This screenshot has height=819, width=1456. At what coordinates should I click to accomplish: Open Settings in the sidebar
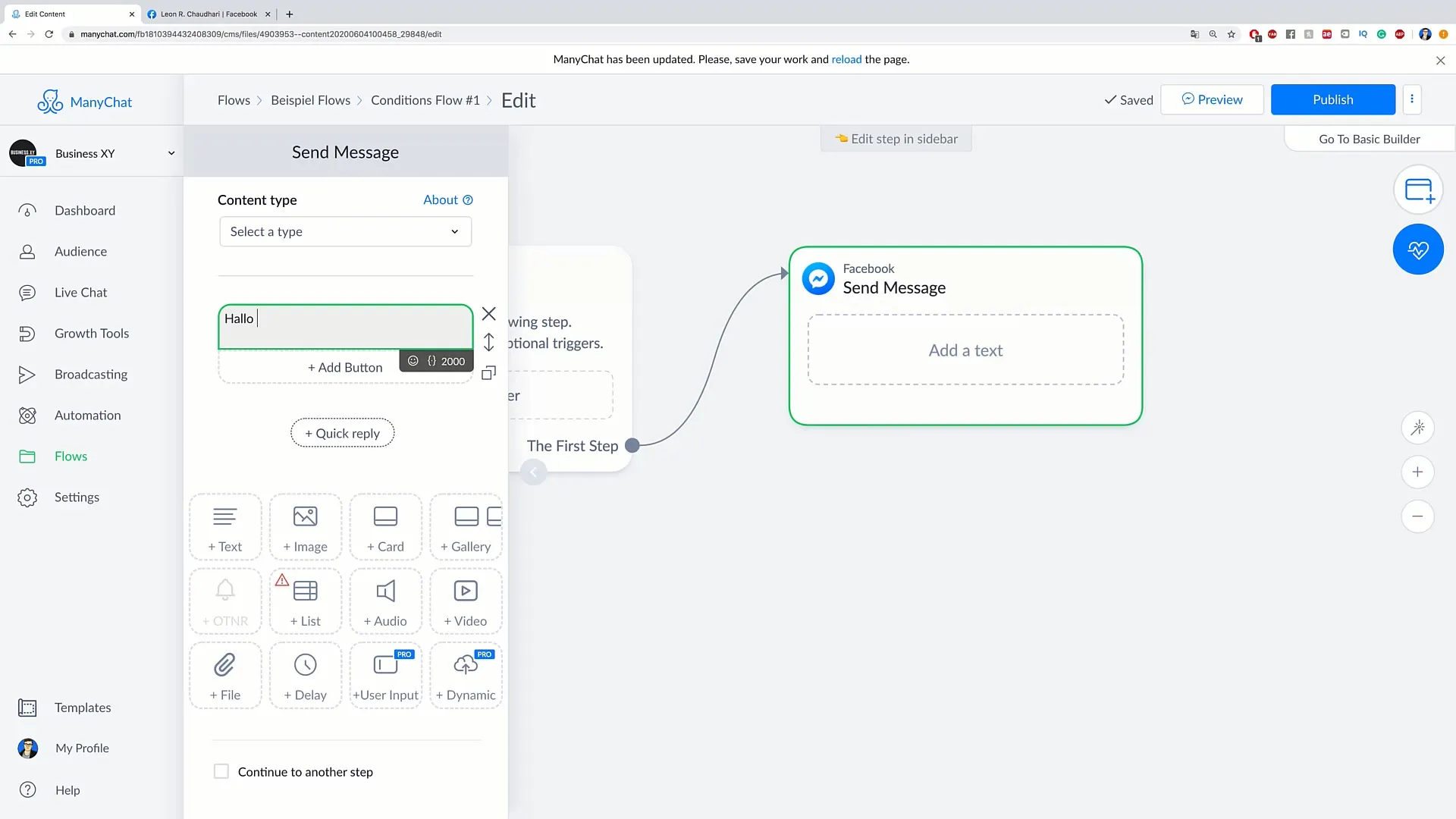click(x=77, y=497)
